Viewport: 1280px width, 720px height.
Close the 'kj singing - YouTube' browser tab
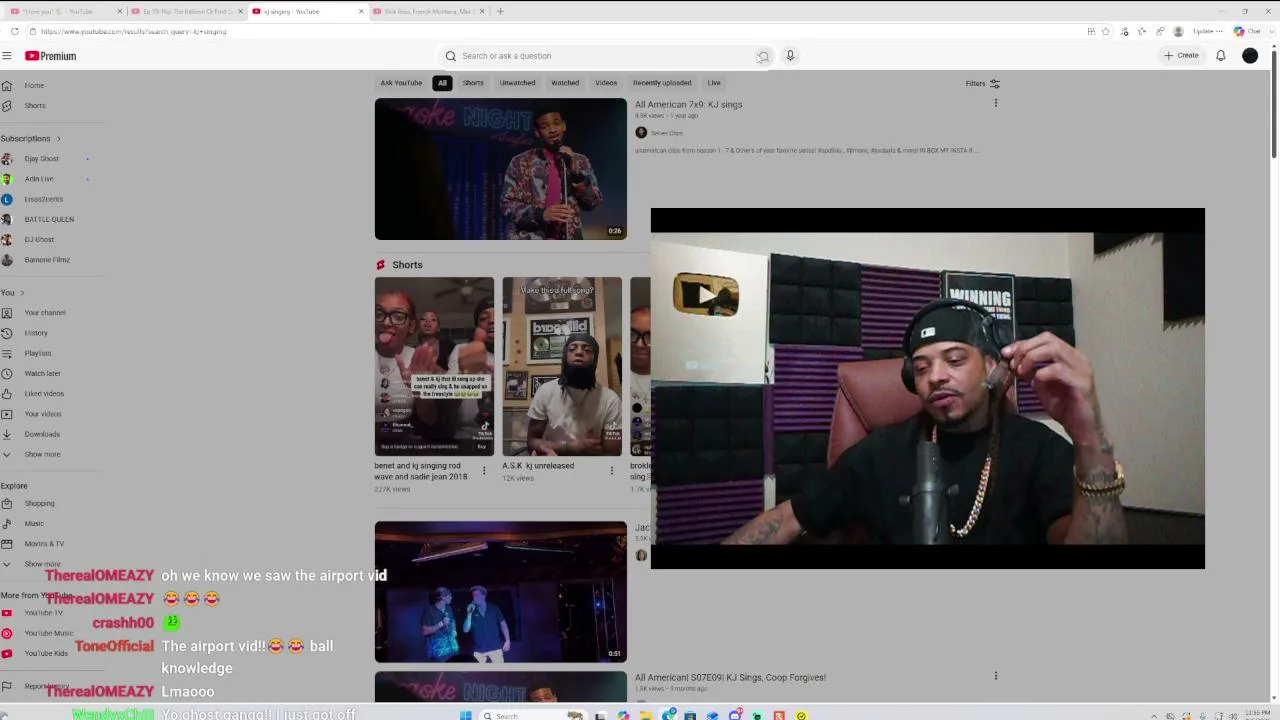(361, 11)
